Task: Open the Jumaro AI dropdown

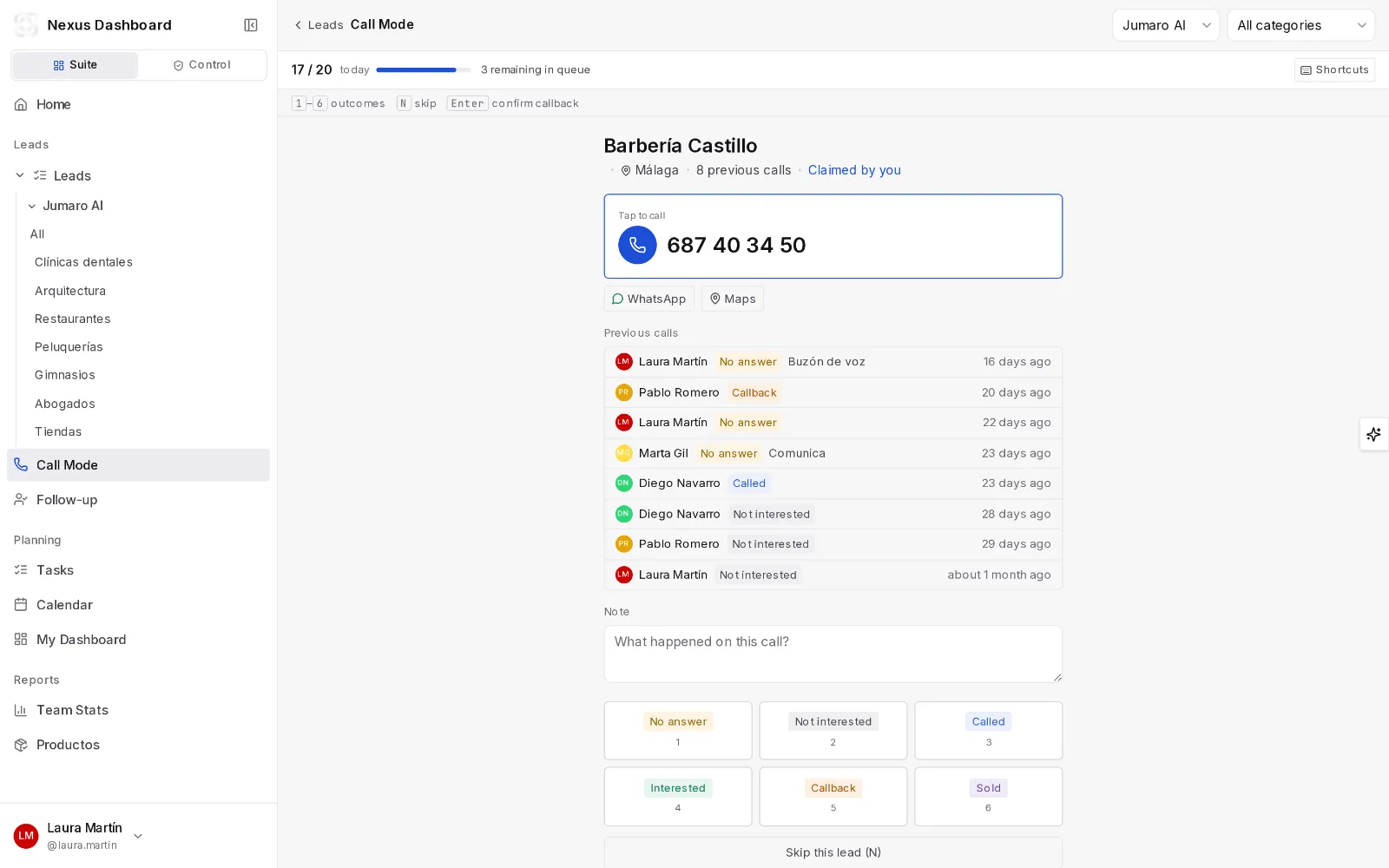Action: (1166, 25)
